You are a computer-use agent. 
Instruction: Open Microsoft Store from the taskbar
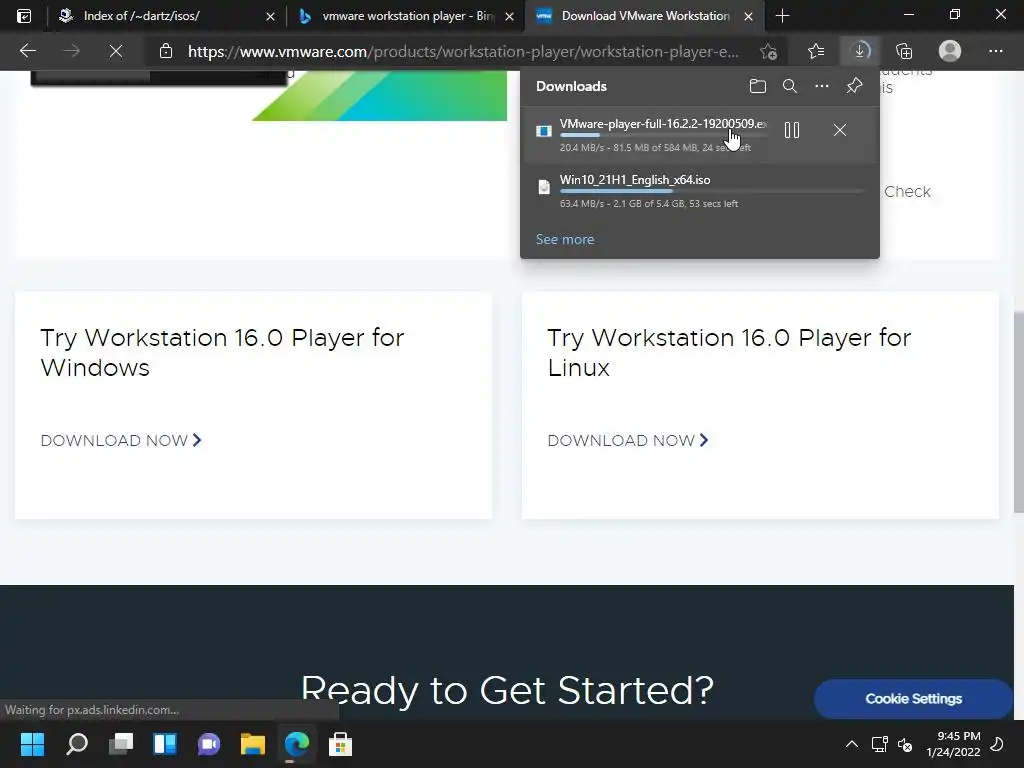pos(340,744)
